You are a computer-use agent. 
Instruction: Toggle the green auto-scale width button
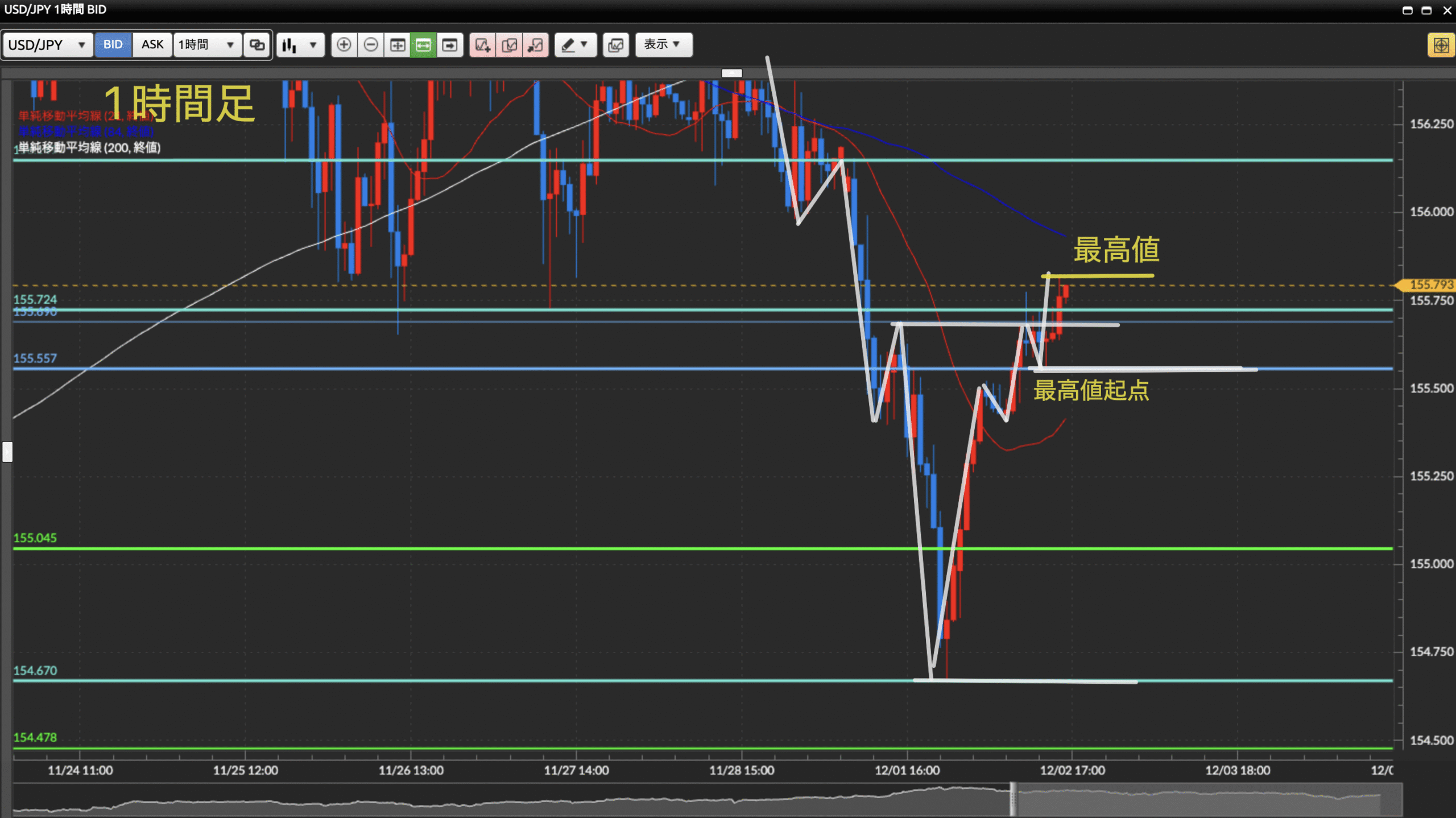[423, 44]
